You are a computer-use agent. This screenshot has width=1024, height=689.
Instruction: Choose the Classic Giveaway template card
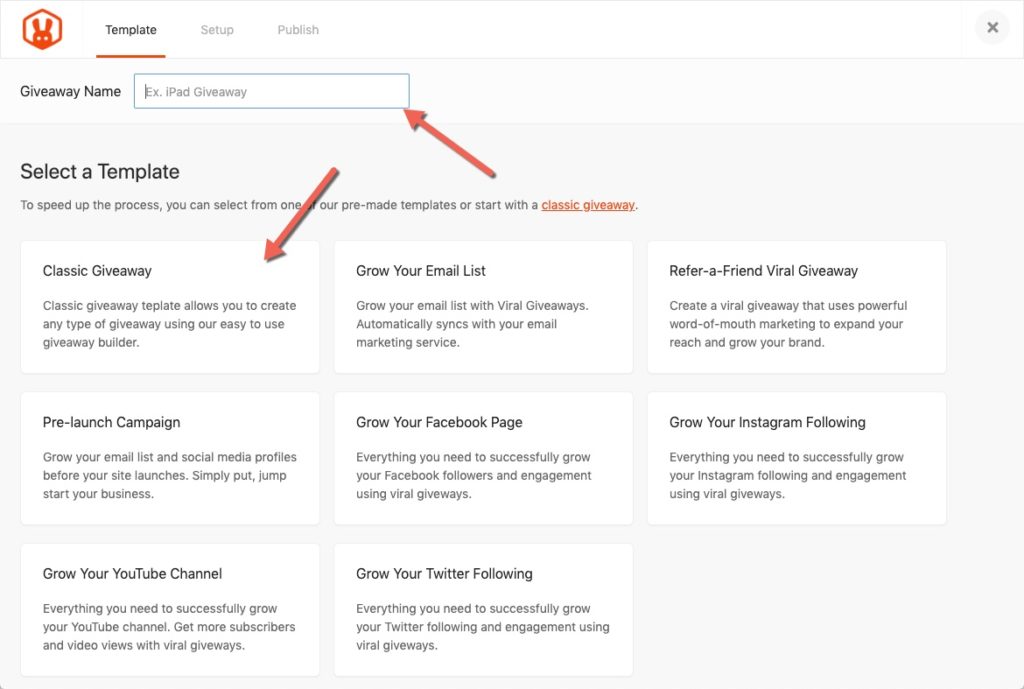pyautogui.click(x=170, y=307)
